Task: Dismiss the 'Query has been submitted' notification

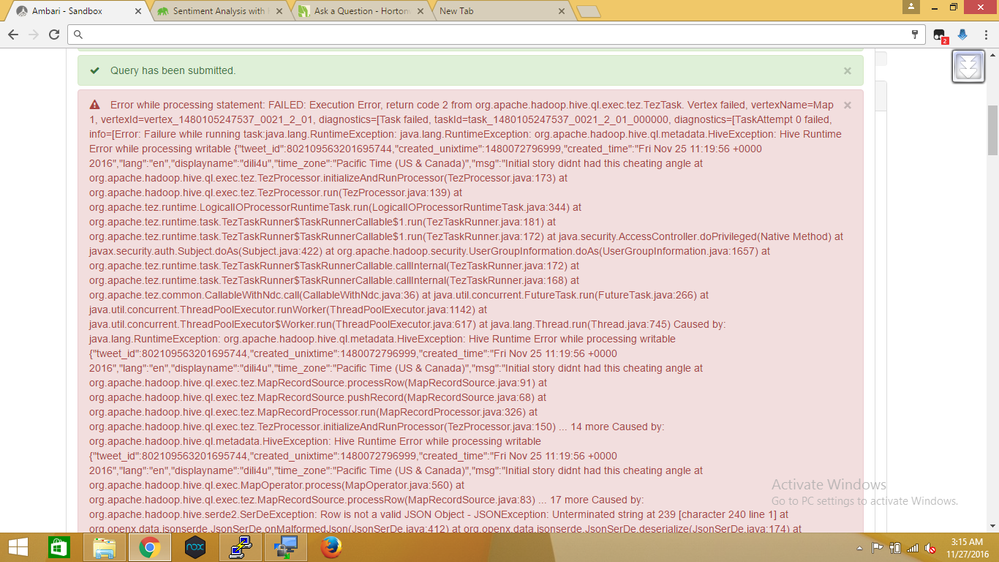Action: coord(847,71)
